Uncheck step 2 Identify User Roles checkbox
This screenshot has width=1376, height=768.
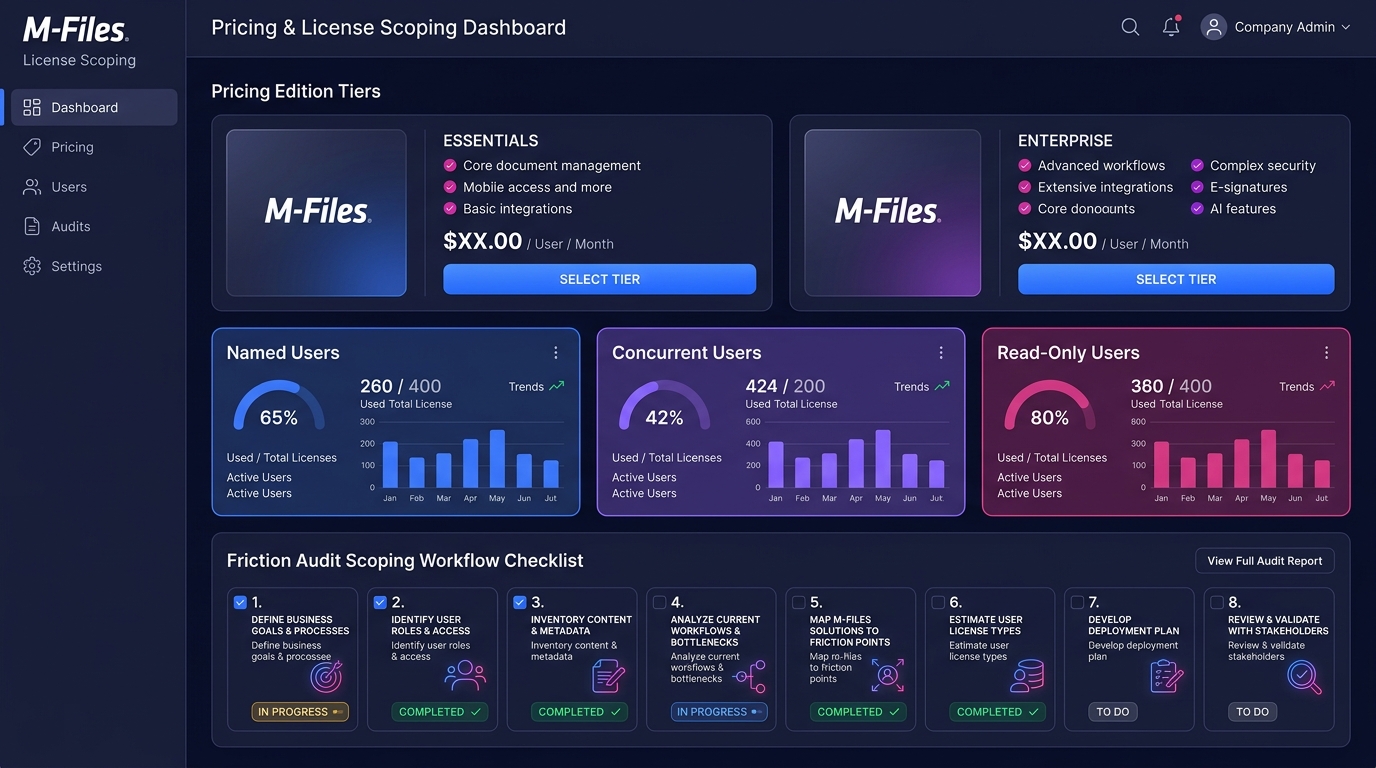tap(380, 602)
